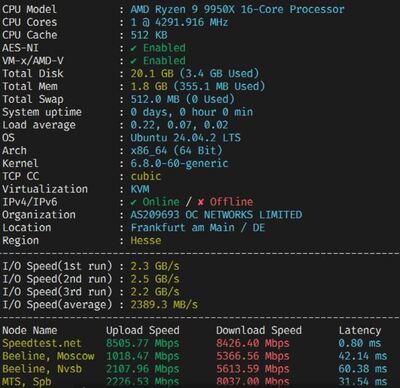Click the Virtualization label
This screenshot has height=388, width=400.
[45, 189]
